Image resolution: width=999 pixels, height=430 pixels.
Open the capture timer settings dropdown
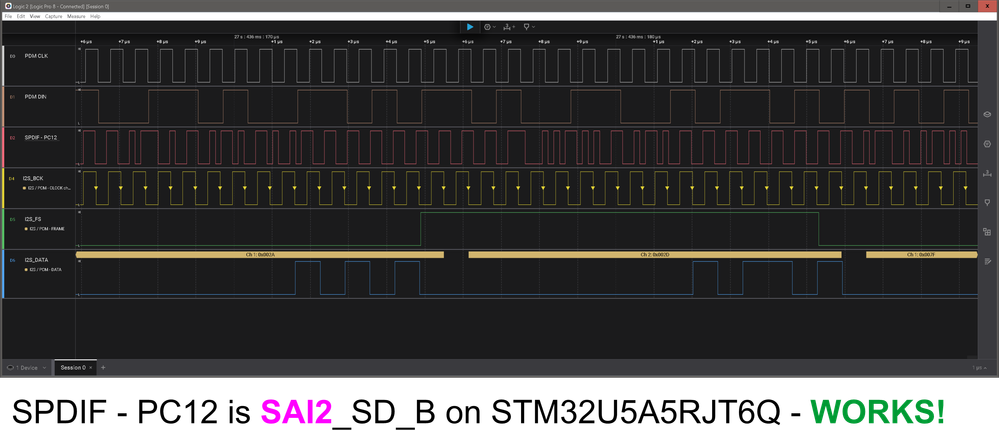point(489,27)
